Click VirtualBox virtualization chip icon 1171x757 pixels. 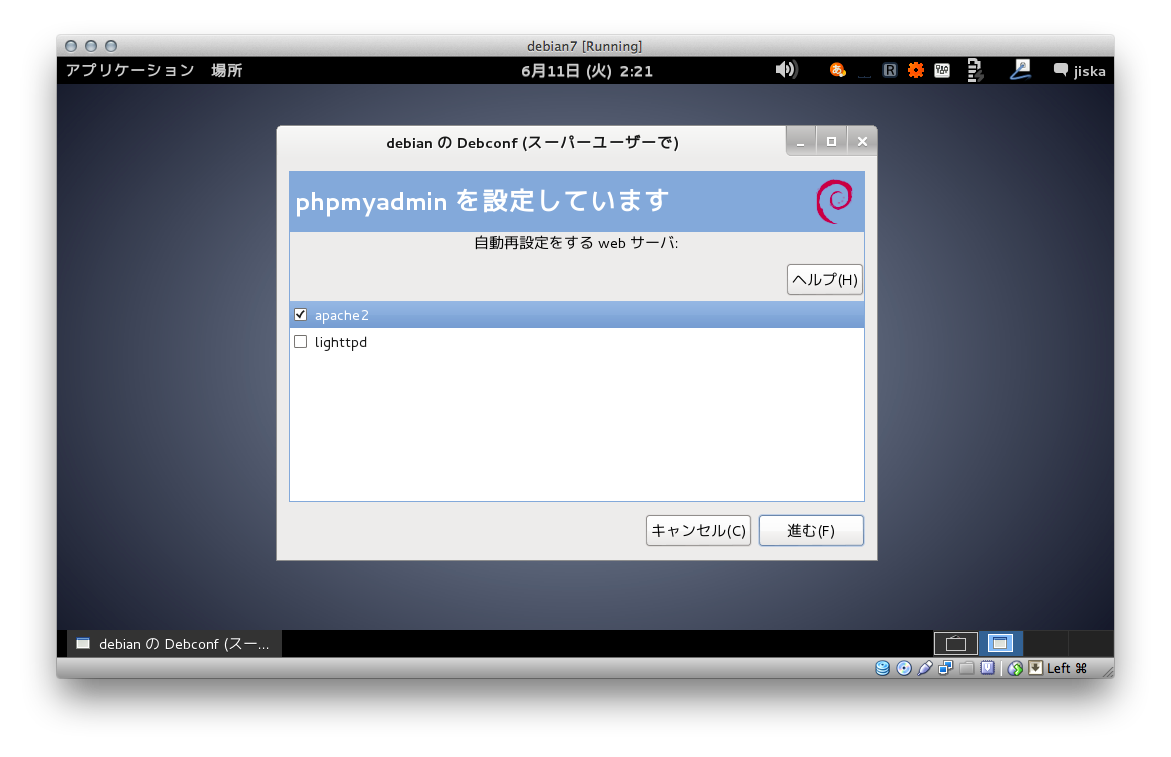click(x=987, y=668)
